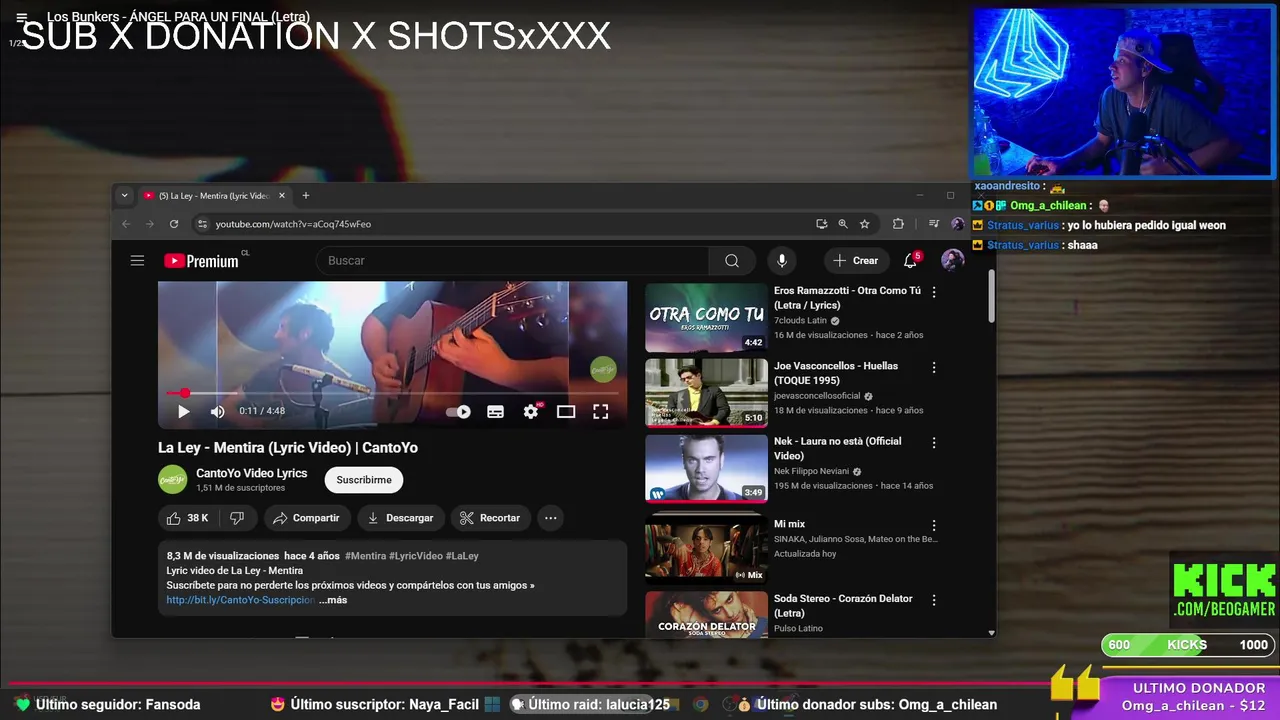The image size is (1280, 720).
Task: Open the YouTube guide hamburger menu
Action: click(137, 261)
